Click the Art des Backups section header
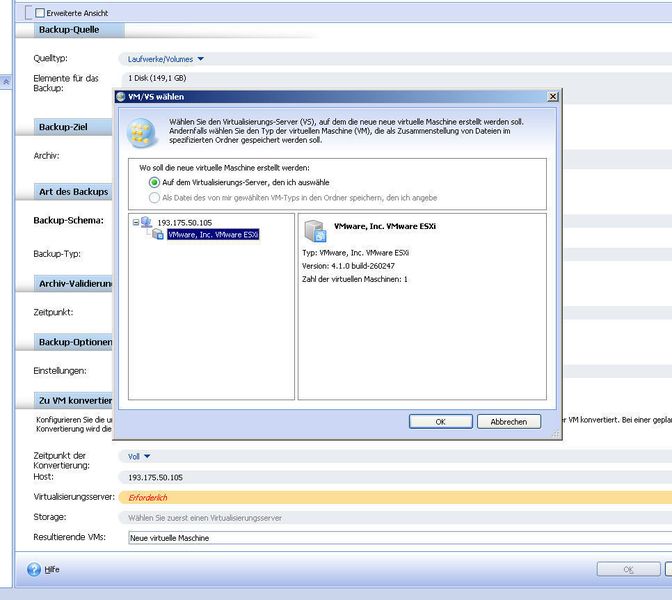The image size is (672, 600). coord(74,192)
